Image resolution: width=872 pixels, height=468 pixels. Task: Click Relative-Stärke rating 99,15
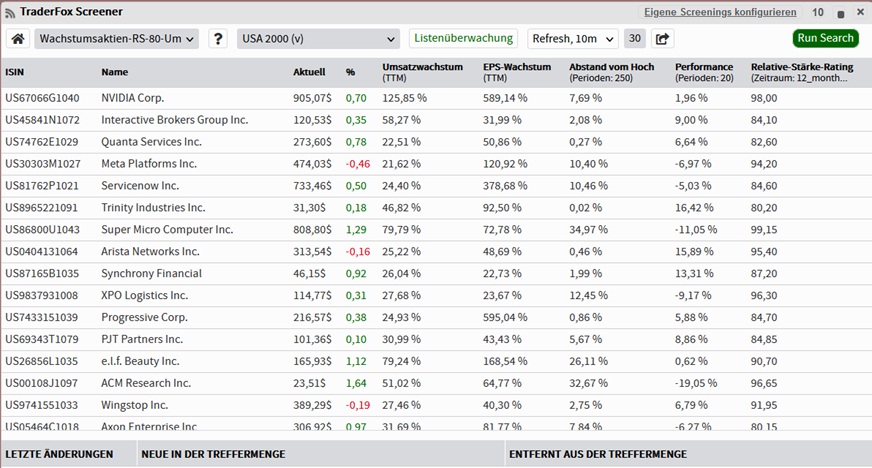pyautogui.click(x=764, y=230)
